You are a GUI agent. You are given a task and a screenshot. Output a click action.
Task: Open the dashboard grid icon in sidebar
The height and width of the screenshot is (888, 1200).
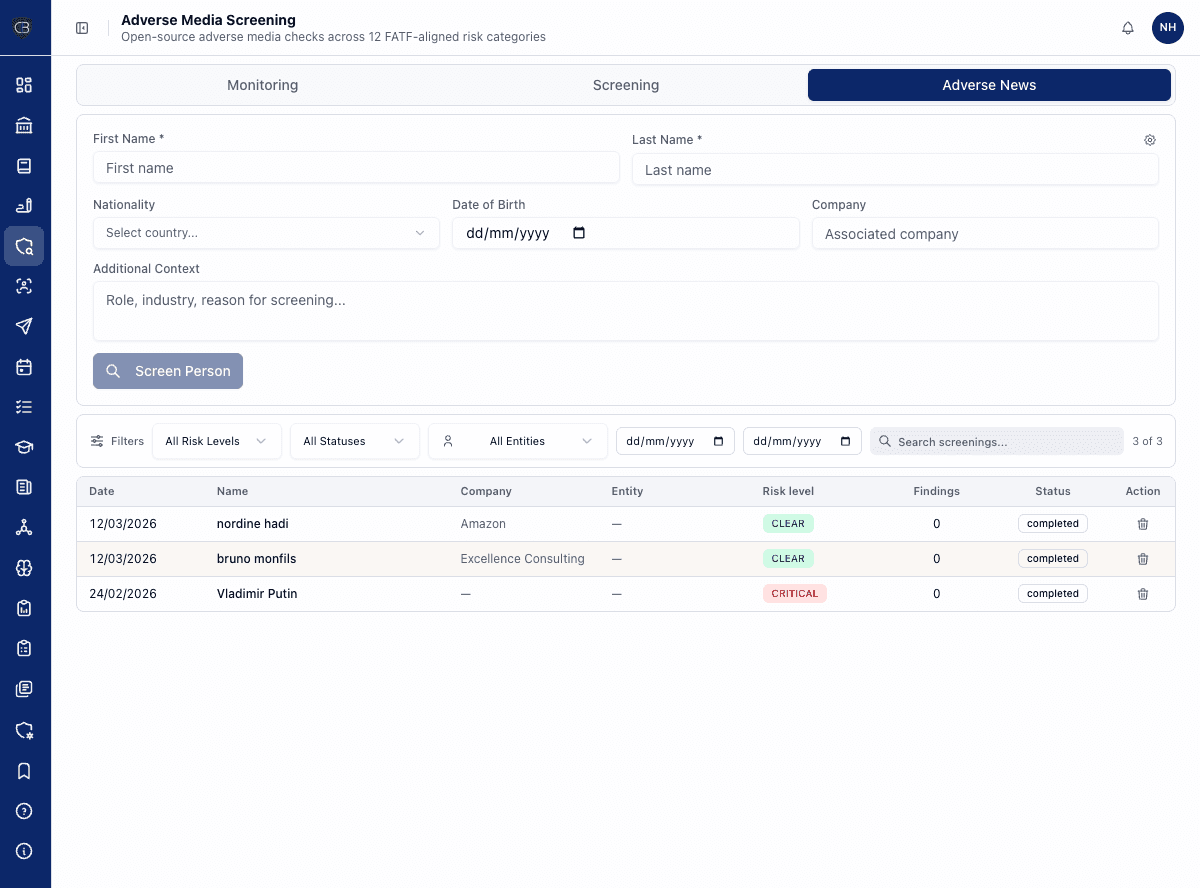tap(24, 85)
